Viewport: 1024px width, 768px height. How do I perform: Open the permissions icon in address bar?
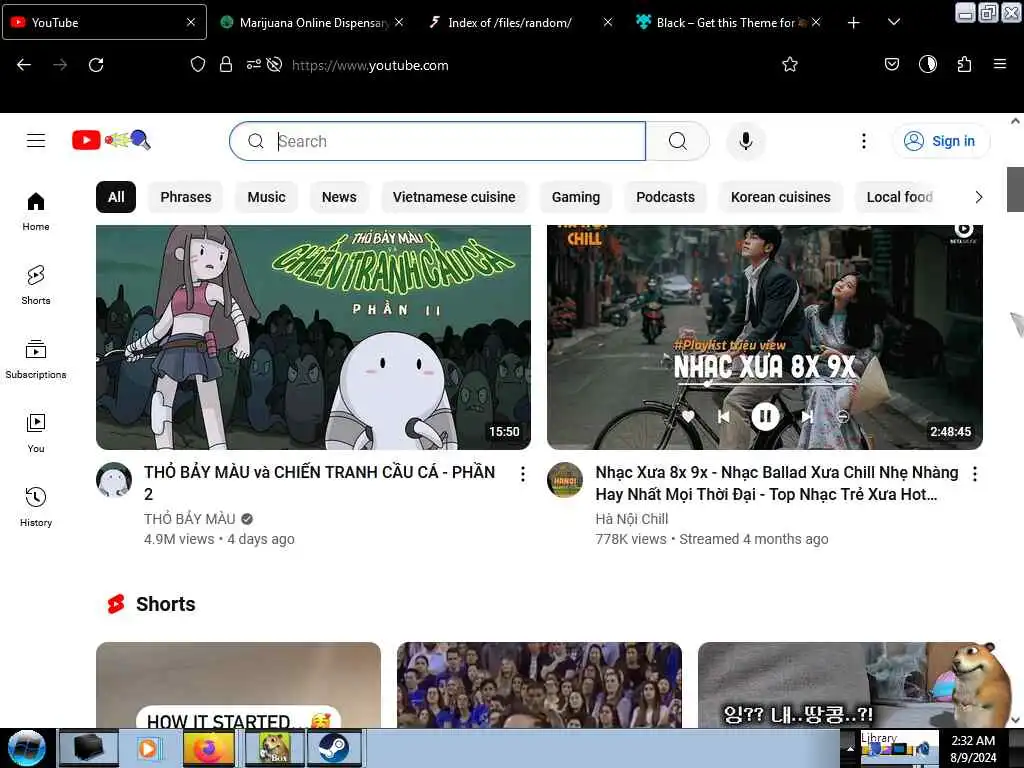click(253, 64)
